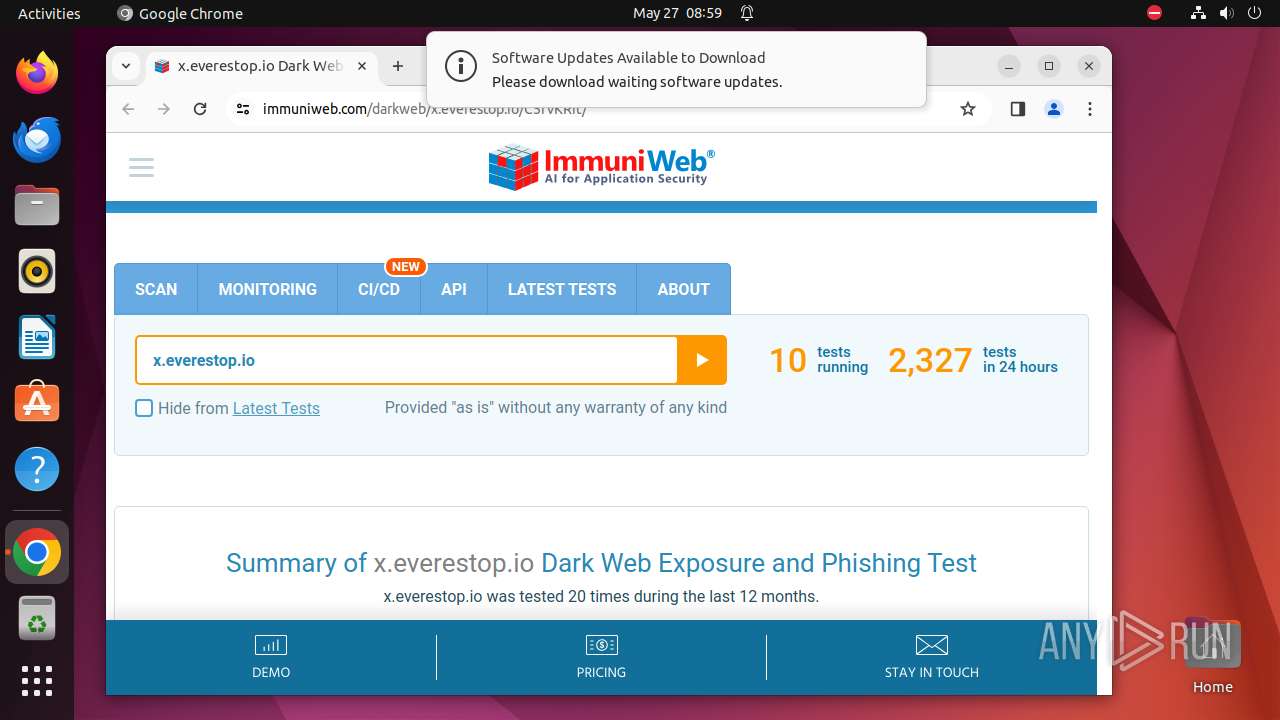Open Chrome's three-dot menu
1280x720 pixels.
pos(1090,109)
